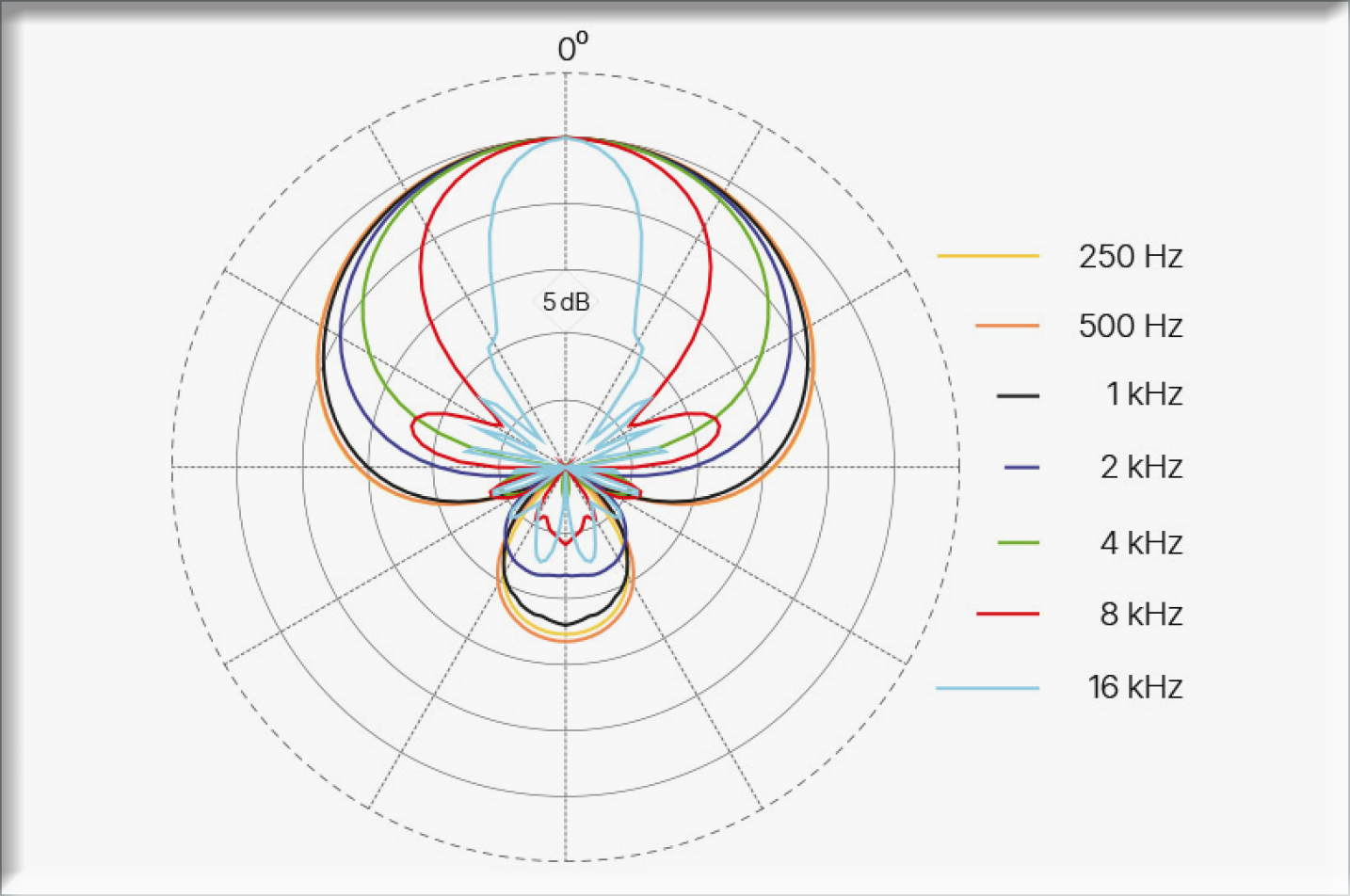This screenshot has width=1350, height=896.
Task: Click the green 4 kHz legend line
Action: pyautogui.click(x=1018, y=543)
